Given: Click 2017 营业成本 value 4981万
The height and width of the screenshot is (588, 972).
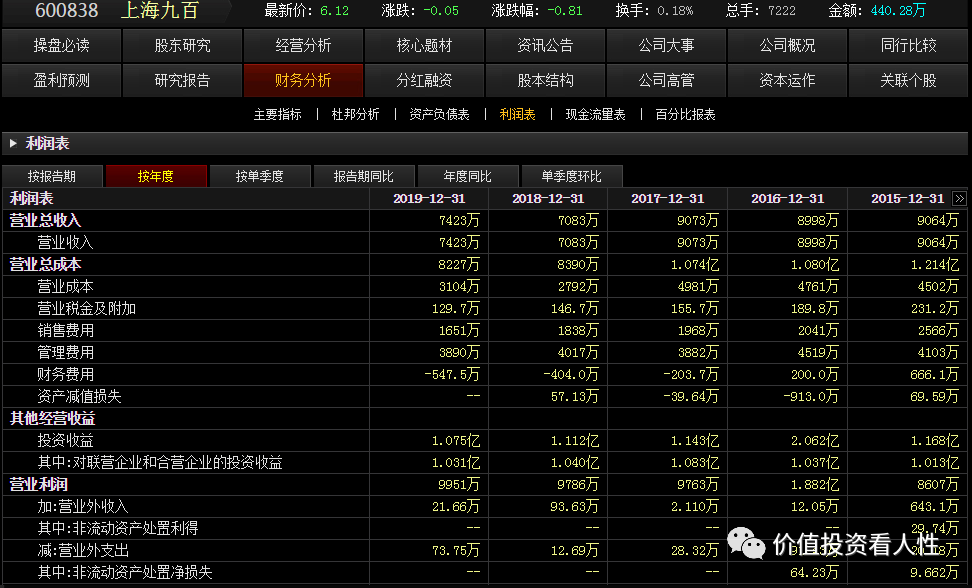Looking at the screenshot, I should [x=698, y=287].
